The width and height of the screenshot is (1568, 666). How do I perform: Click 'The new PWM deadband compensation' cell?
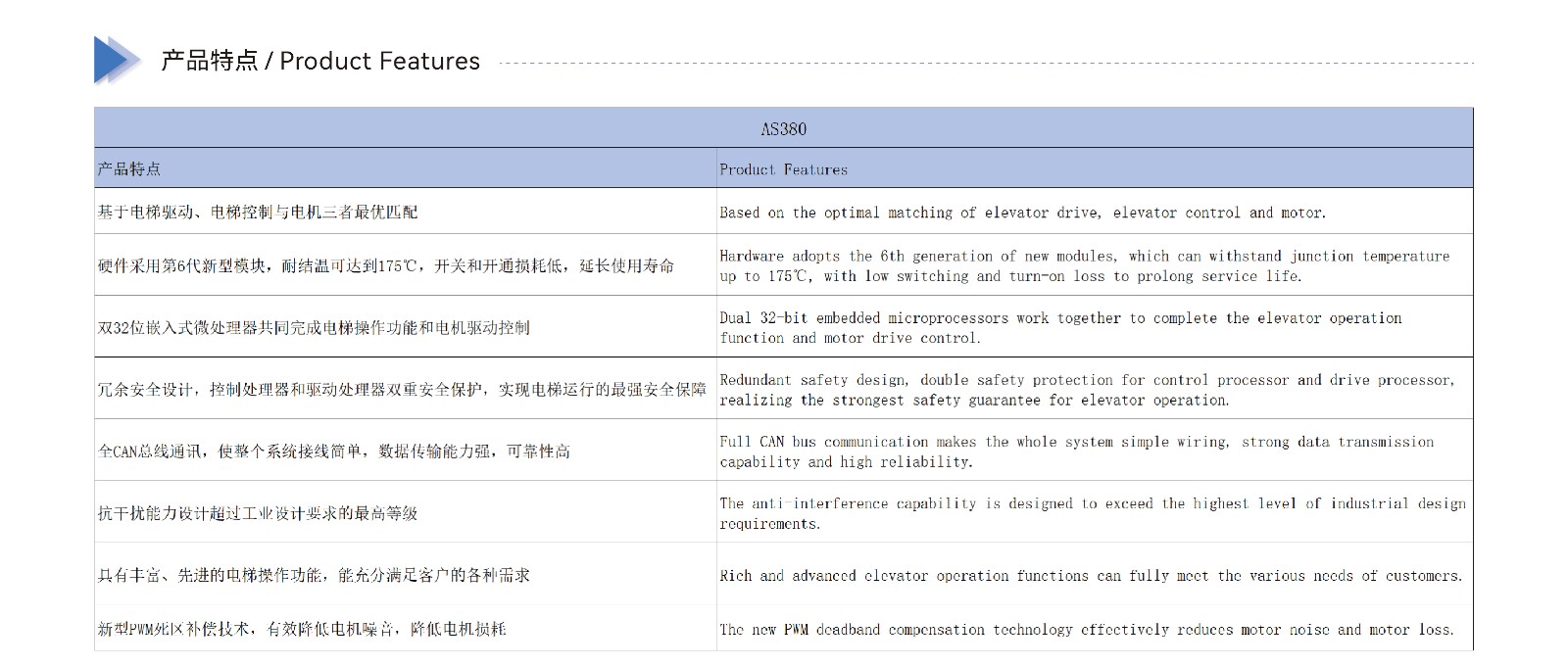coord(1095,628)
